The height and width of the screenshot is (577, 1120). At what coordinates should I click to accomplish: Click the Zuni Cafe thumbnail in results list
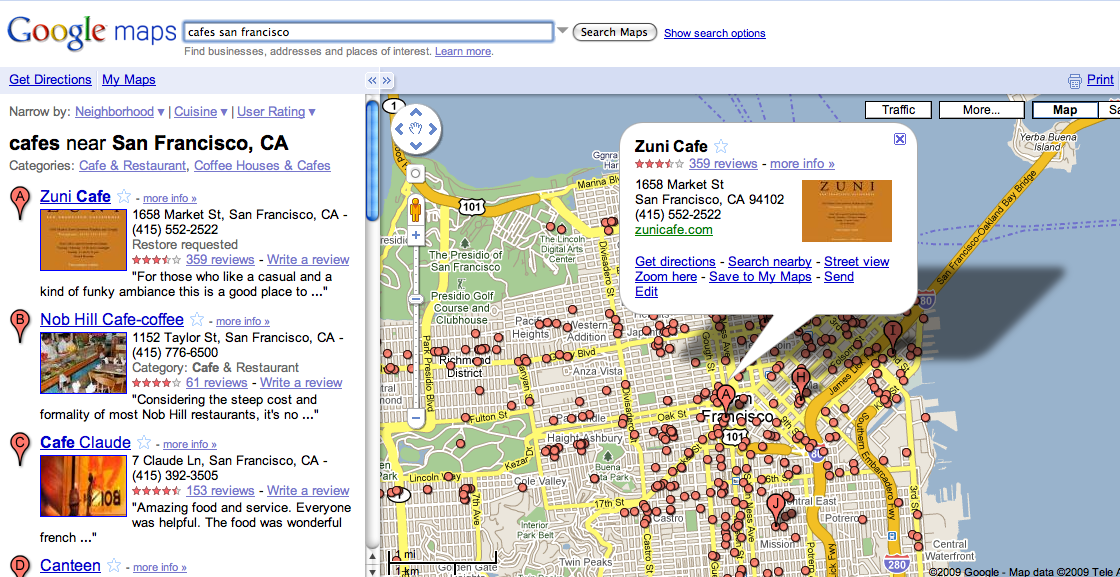point(83,240)
